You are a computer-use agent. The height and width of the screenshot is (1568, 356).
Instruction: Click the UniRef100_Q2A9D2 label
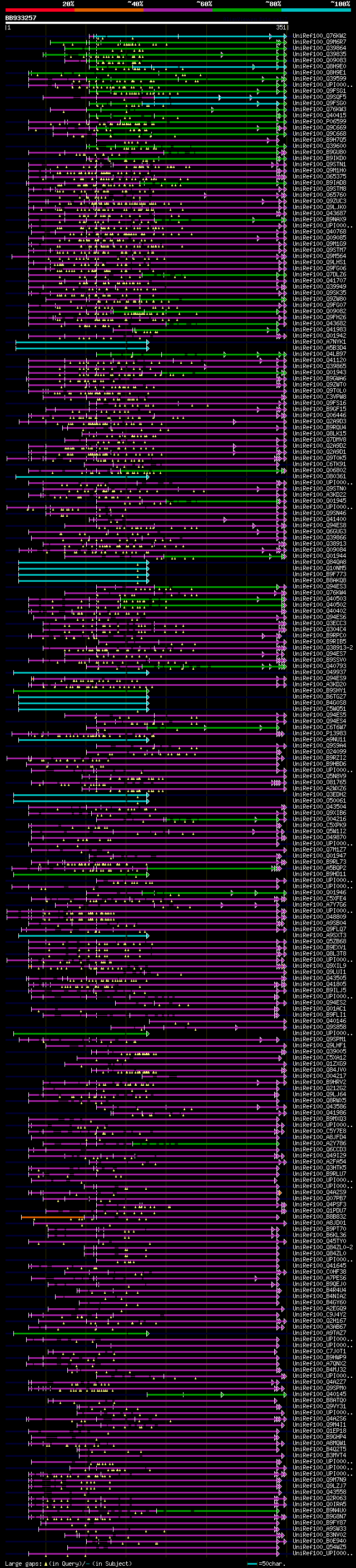tap(319, 446)
